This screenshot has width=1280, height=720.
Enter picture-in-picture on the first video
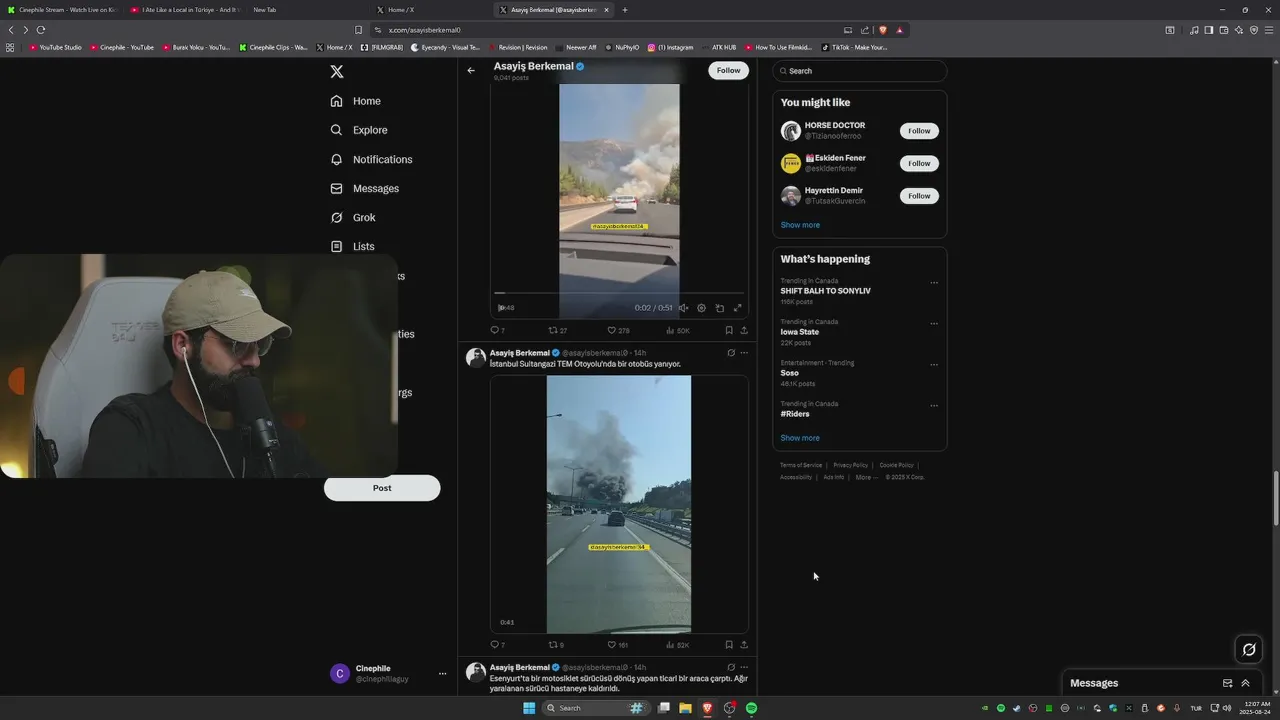719,308
